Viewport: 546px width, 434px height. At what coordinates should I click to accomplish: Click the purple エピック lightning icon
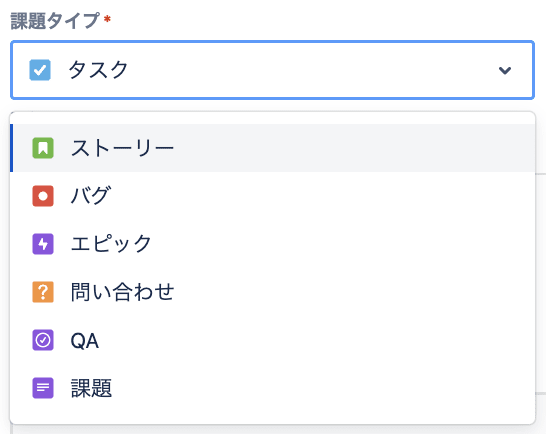(43, 244)
